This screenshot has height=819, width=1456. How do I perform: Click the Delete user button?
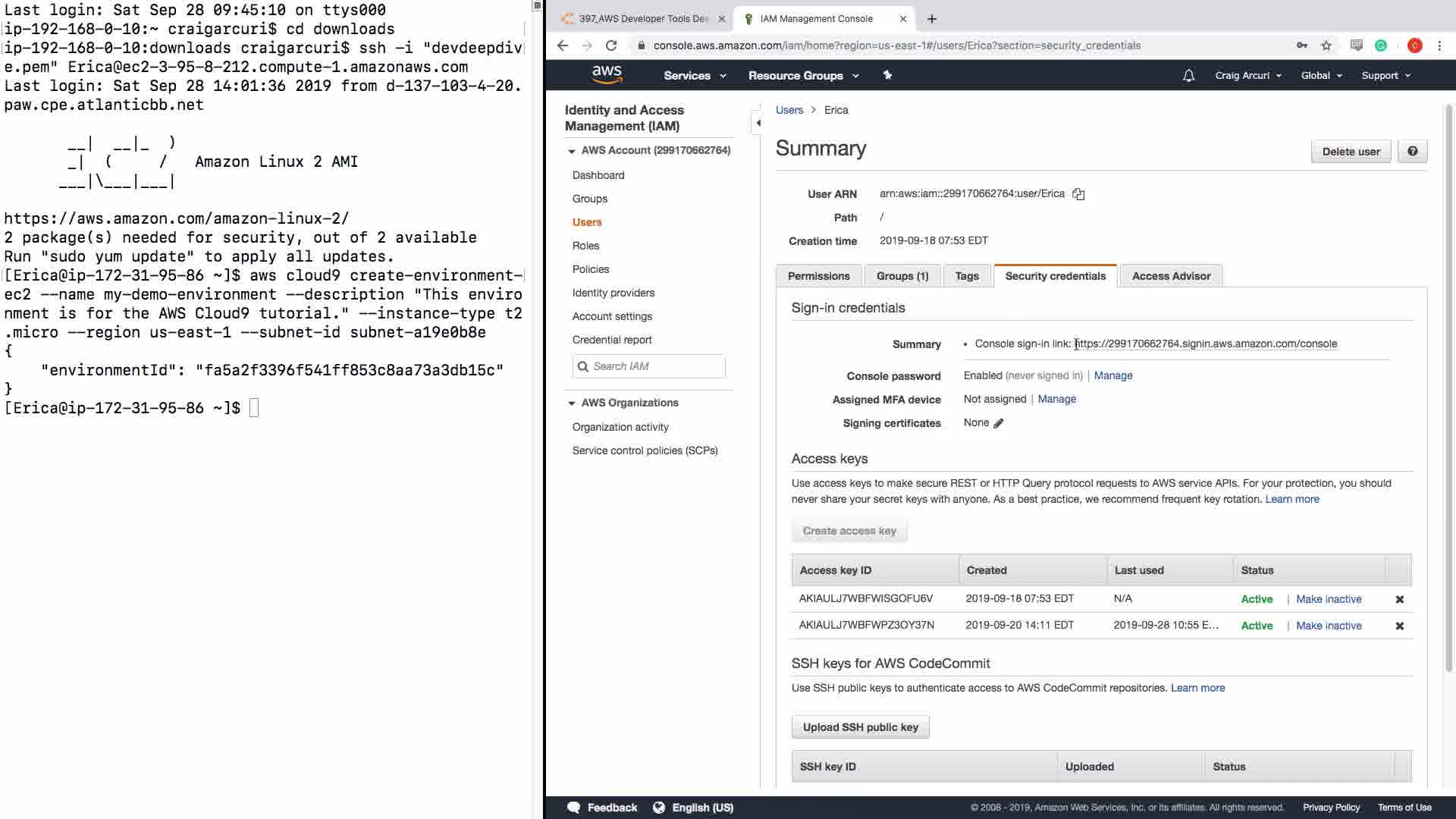point(1350,151)
